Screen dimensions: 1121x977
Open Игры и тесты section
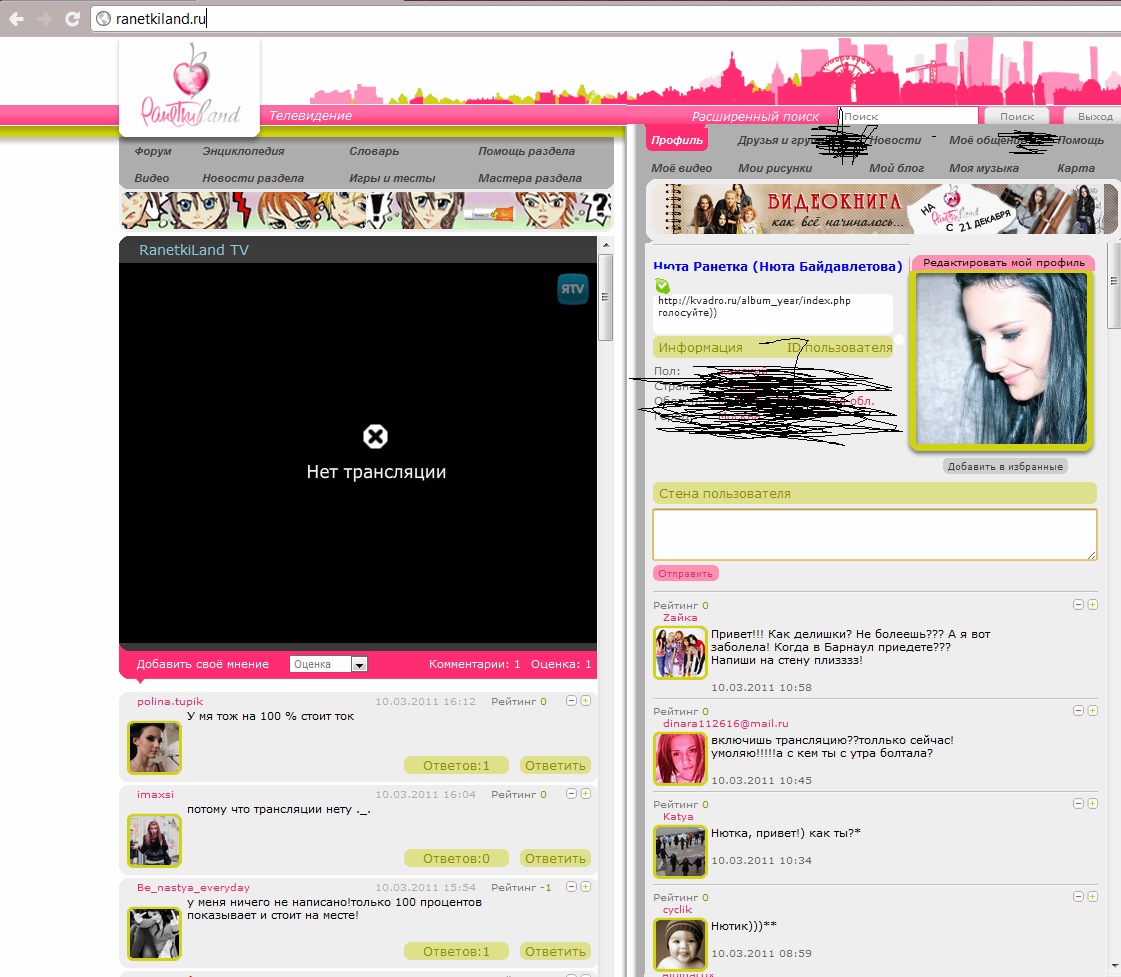pyautogui.click(x=392, y=178)
